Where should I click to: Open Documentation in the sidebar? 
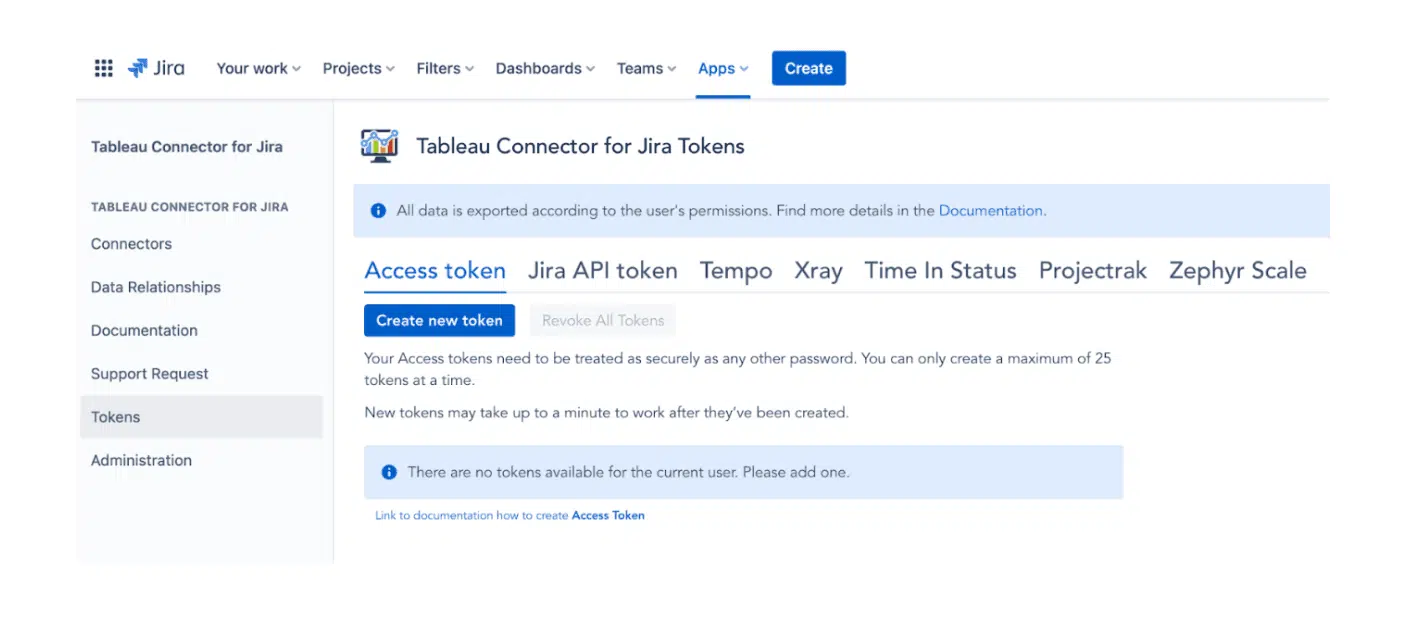pos(201,330)
